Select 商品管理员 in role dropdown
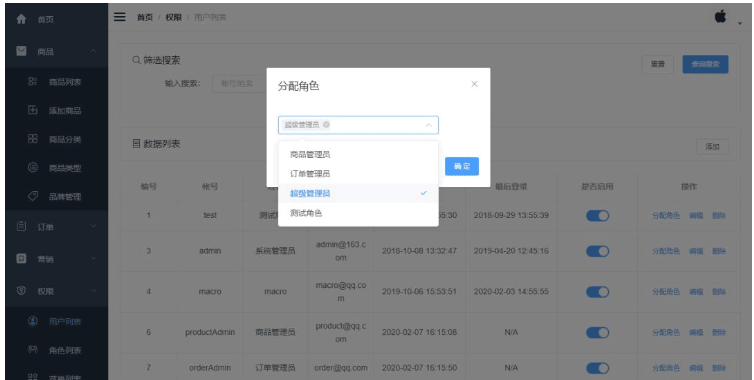This screenshot has width=754, height=380. click(x=358, y=154)
